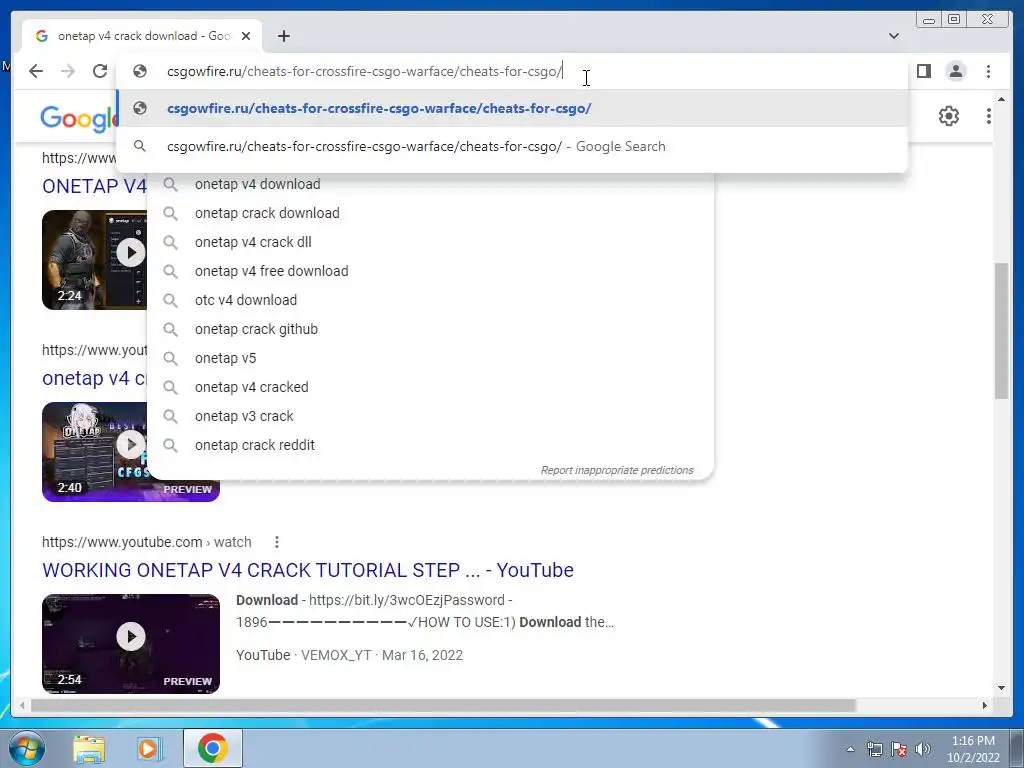Open the Chrome profile avatar menu
This screenshot has height=768, width=1024.
coord(956,71)
